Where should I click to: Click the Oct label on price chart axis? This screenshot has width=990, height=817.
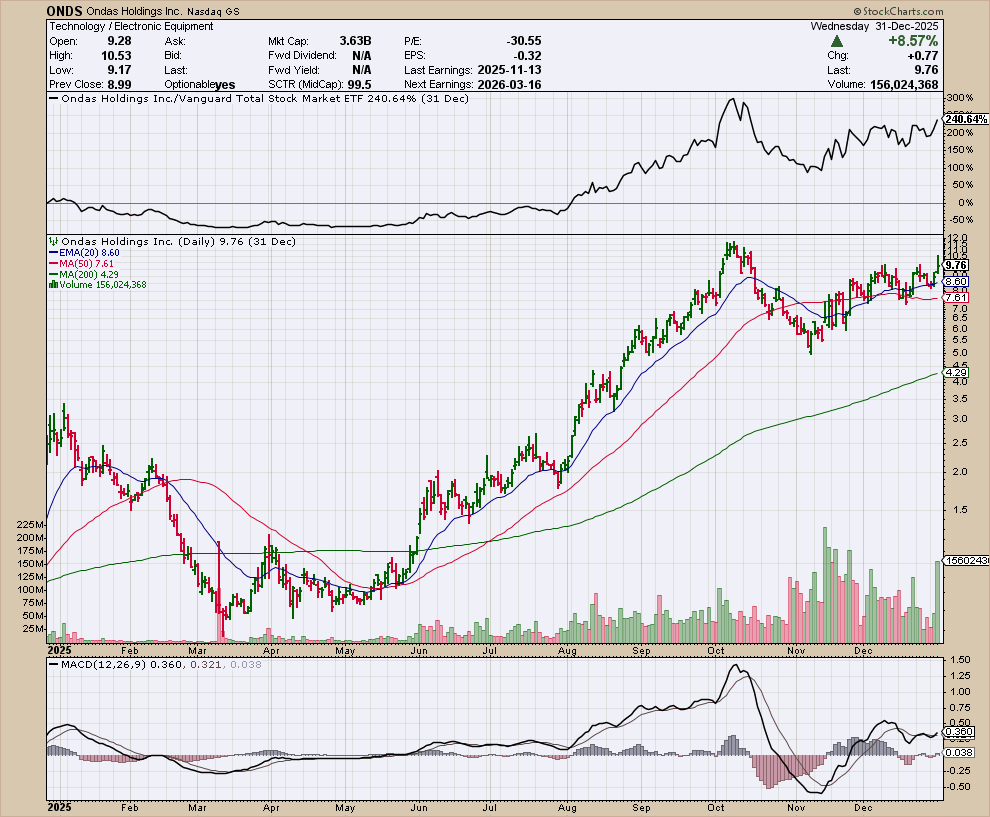(716, 650)
